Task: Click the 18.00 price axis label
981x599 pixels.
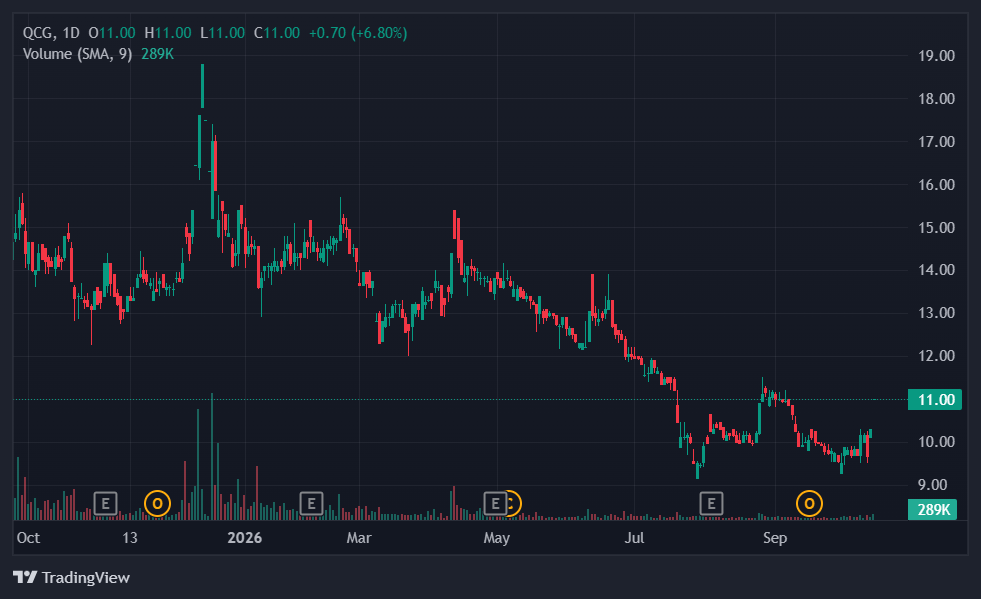Action: 936,99
